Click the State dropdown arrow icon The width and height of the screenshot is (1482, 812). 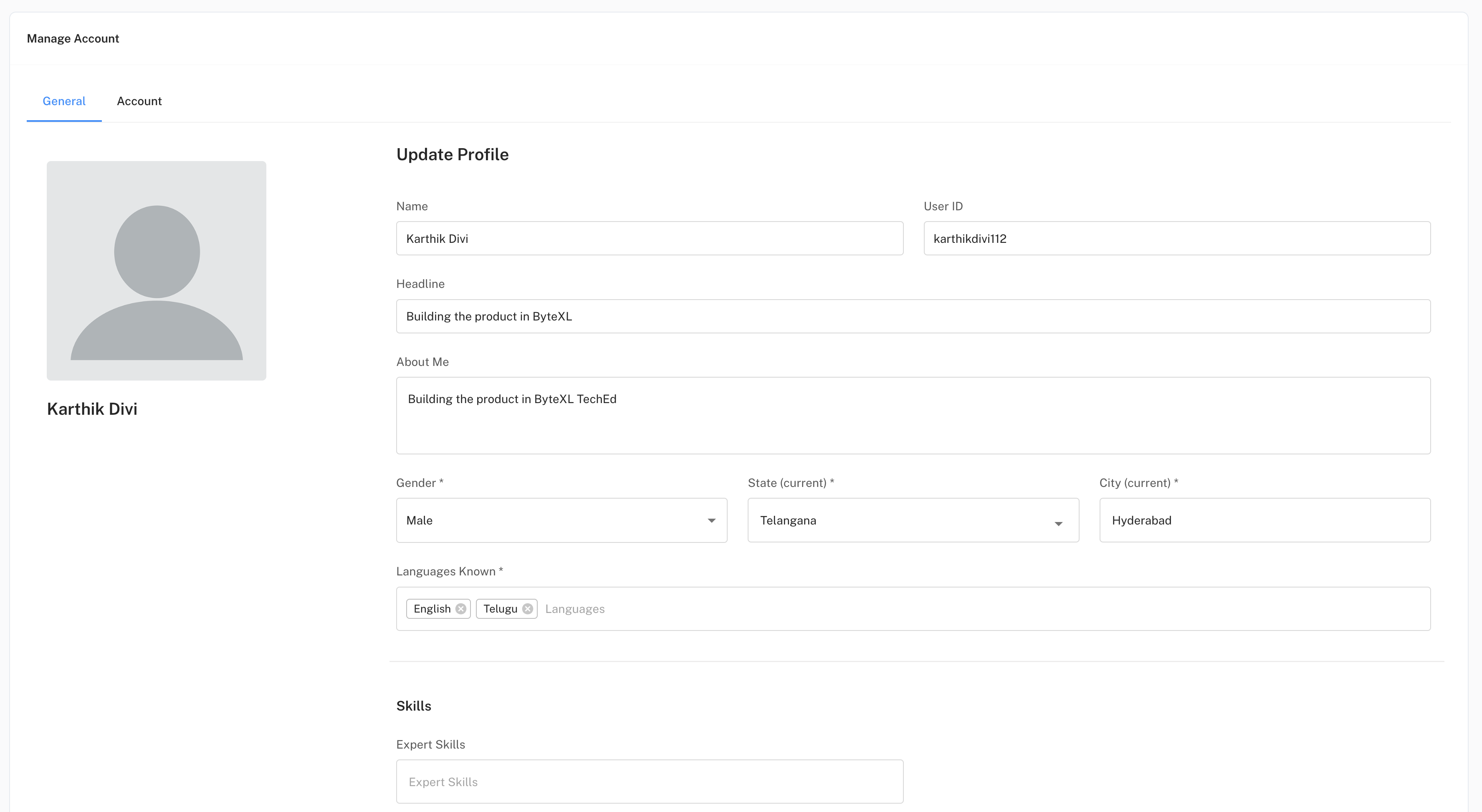point(1058,523)
